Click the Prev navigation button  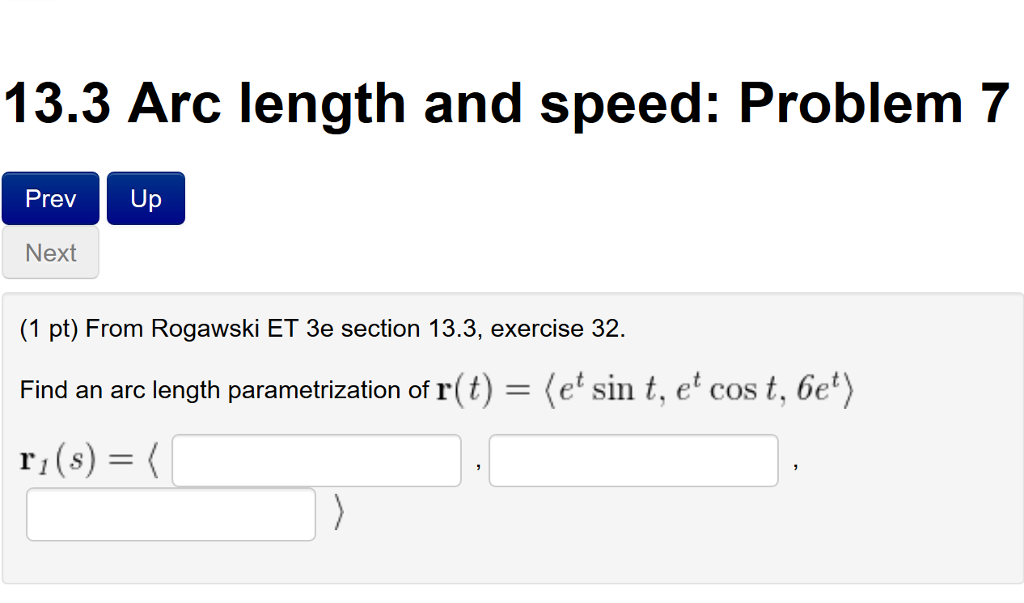coord(50,197)
